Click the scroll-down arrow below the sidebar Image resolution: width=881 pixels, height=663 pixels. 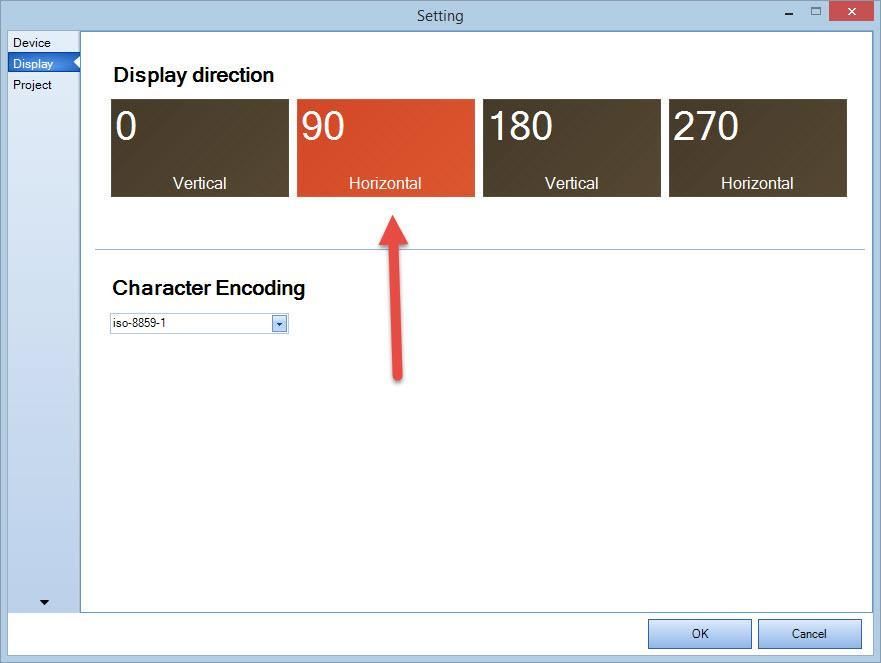point(43,601)
